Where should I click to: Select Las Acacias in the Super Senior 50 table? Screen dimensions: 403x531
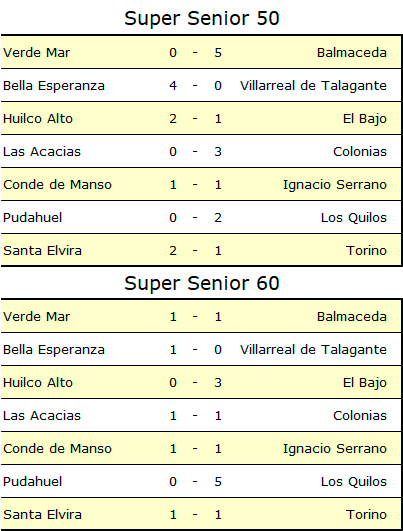tap(42, 151)
